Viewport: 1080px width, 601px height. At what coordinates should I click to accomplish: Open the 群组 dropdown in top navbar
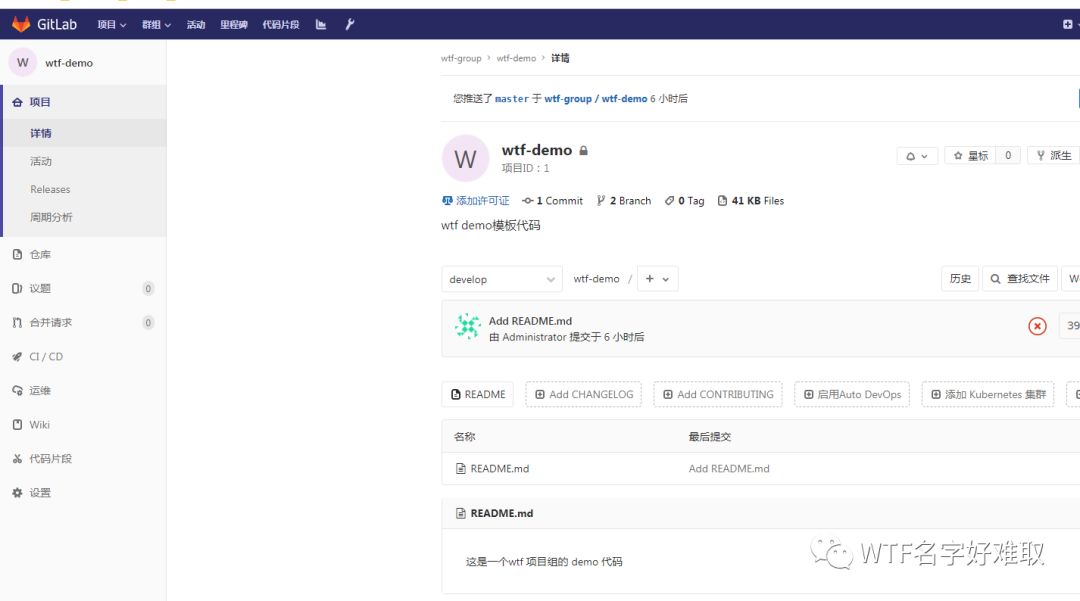(156, 25)
